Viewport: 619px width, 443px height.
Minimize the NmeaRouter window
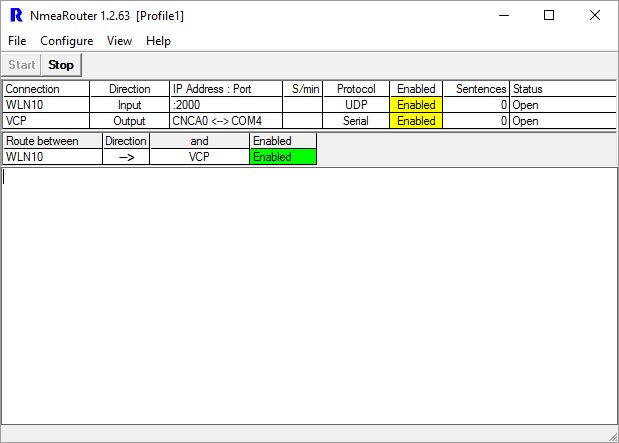504,15
